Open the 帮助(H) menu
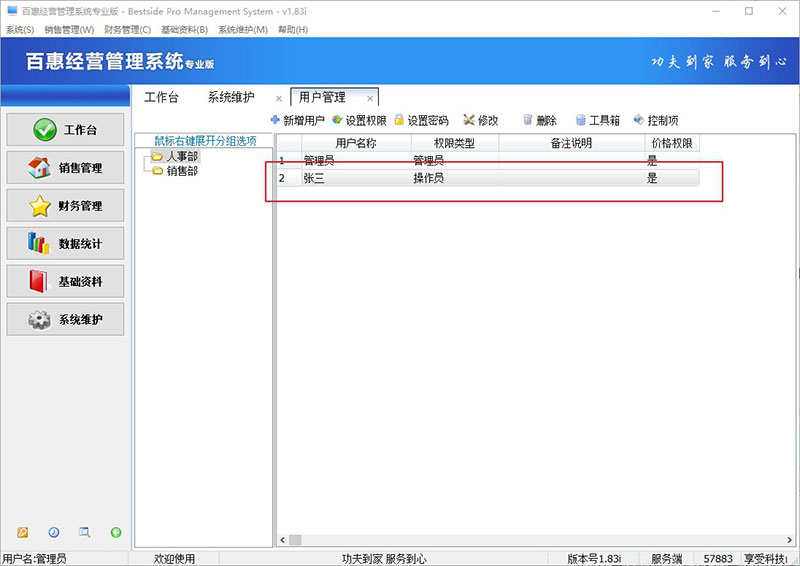 [293, 30]
